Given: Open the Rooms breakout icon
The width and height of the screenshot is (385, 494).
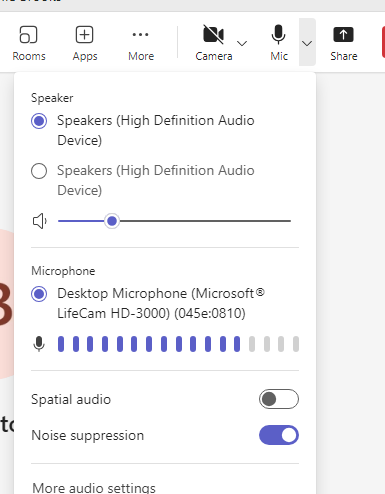Looking at the screenshot, I should point(28,35).
